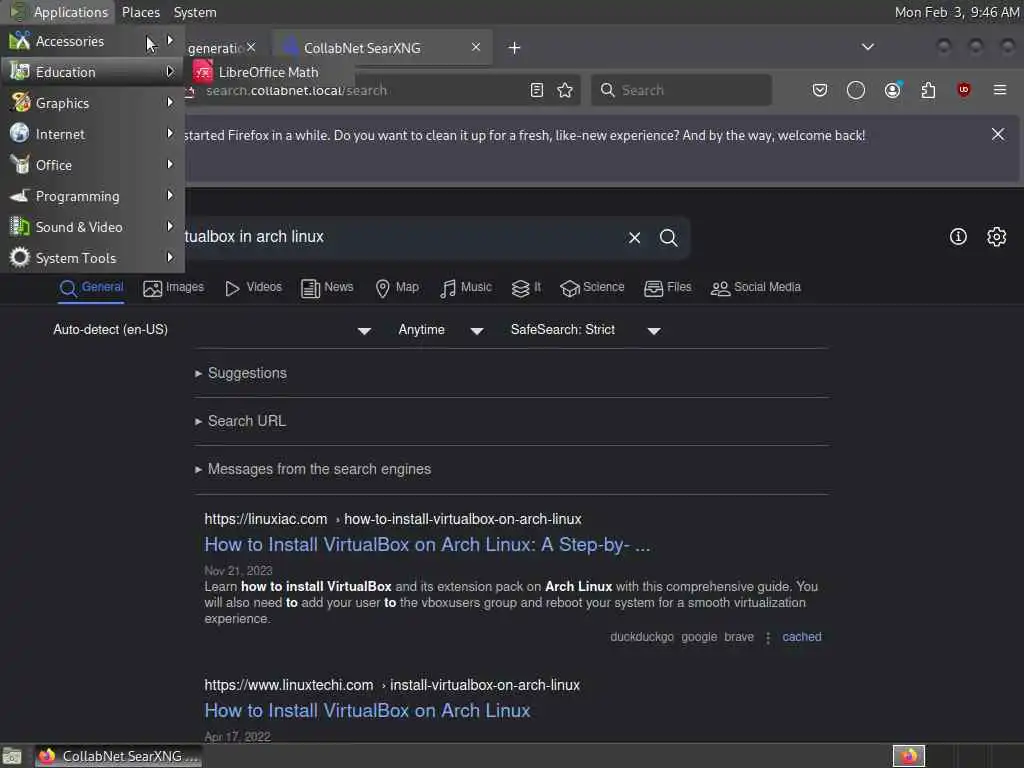This screenshot has height=768, width=1024.
Task: Toggle reader view icon in address bar
Action: coord(537,90)
